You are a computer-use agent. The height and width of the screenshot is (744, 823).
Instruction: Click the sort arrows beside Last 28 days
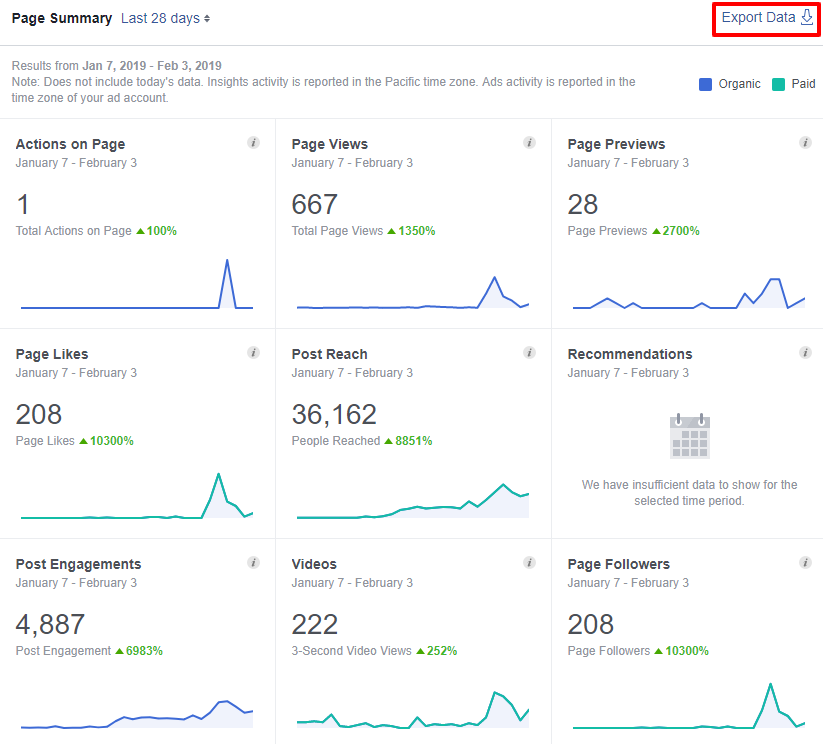pos(205,18)
